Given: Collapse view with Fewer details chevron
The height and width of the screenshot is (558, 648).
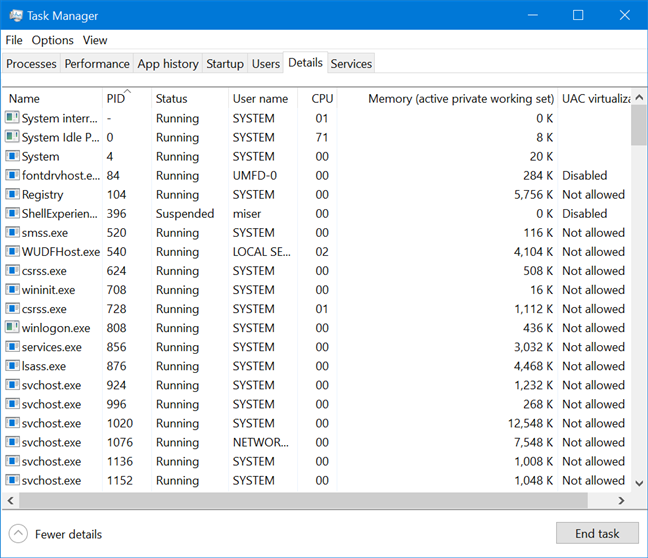Looking at the screenshot, I should pos(18,534).
